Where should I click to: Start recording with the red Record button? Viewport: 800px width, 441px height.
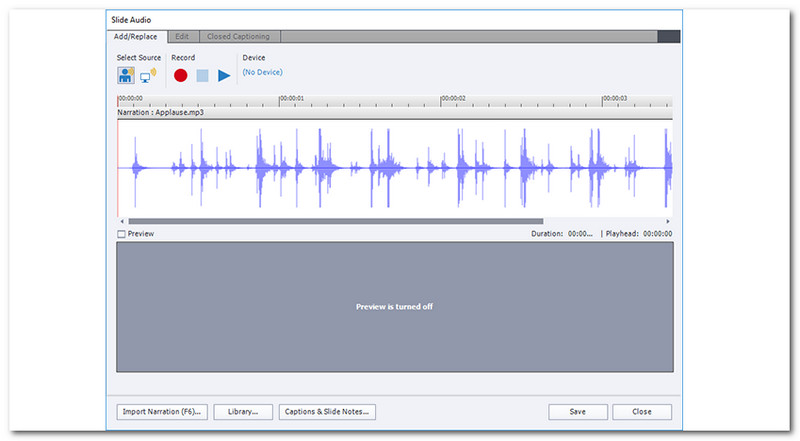click(181, 75)
